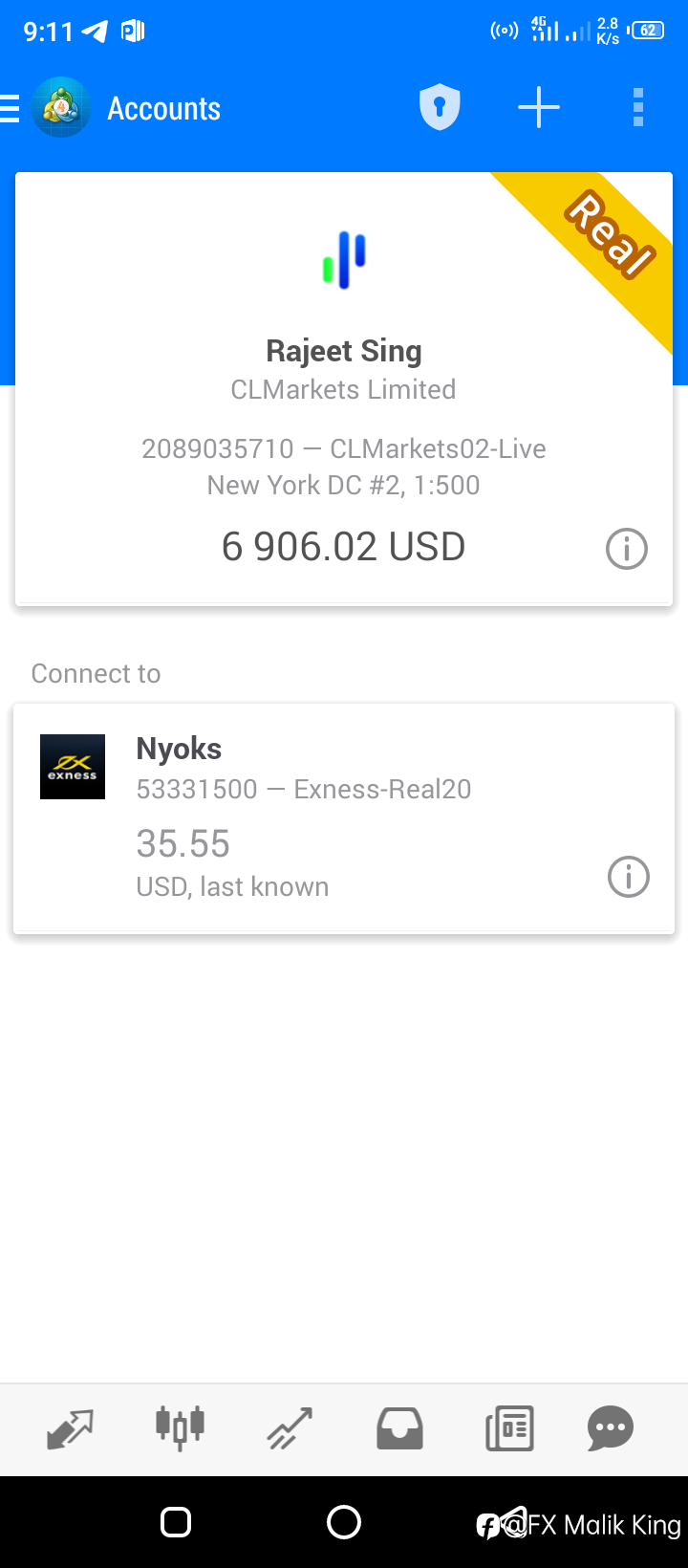688x1568 pixels.
Task: Open the Quotes tab with arrows icon
Action: (71, 1428)
